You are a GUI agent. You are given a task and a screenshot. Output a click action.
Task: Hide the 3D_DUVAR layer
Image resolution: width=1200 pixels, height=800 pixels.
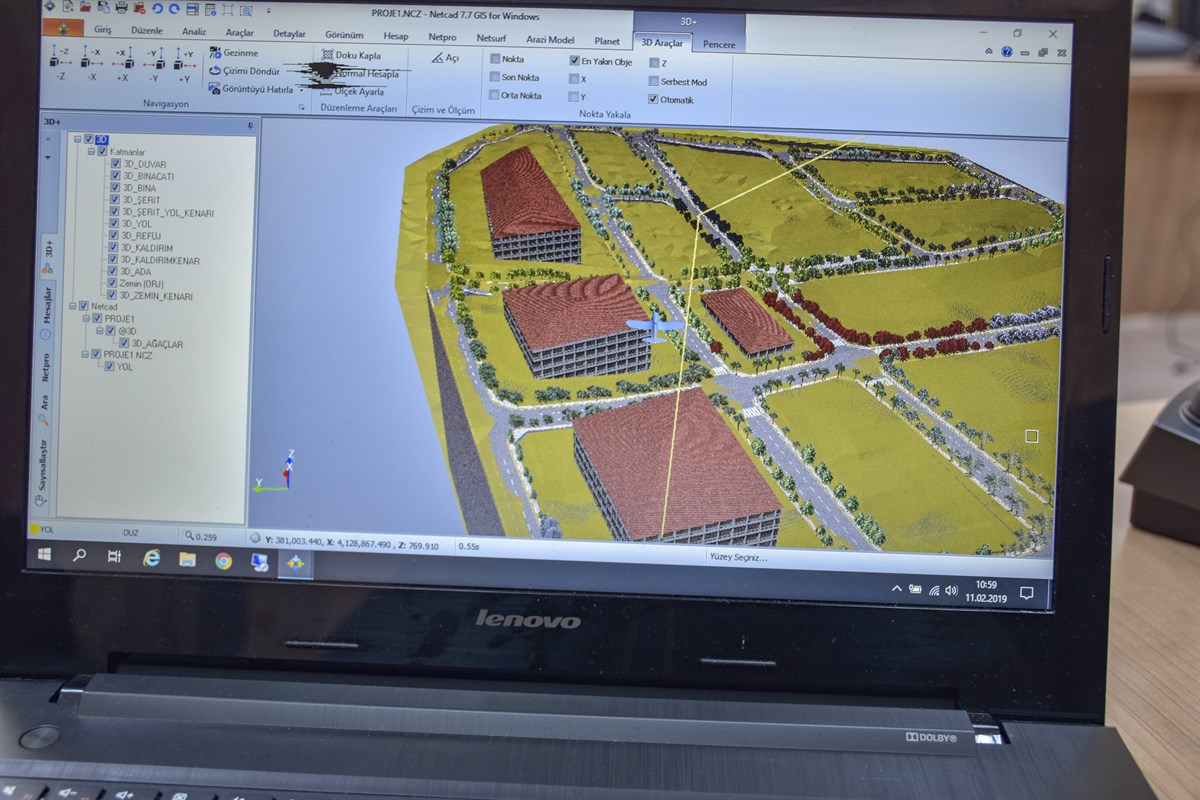point(116,164)
